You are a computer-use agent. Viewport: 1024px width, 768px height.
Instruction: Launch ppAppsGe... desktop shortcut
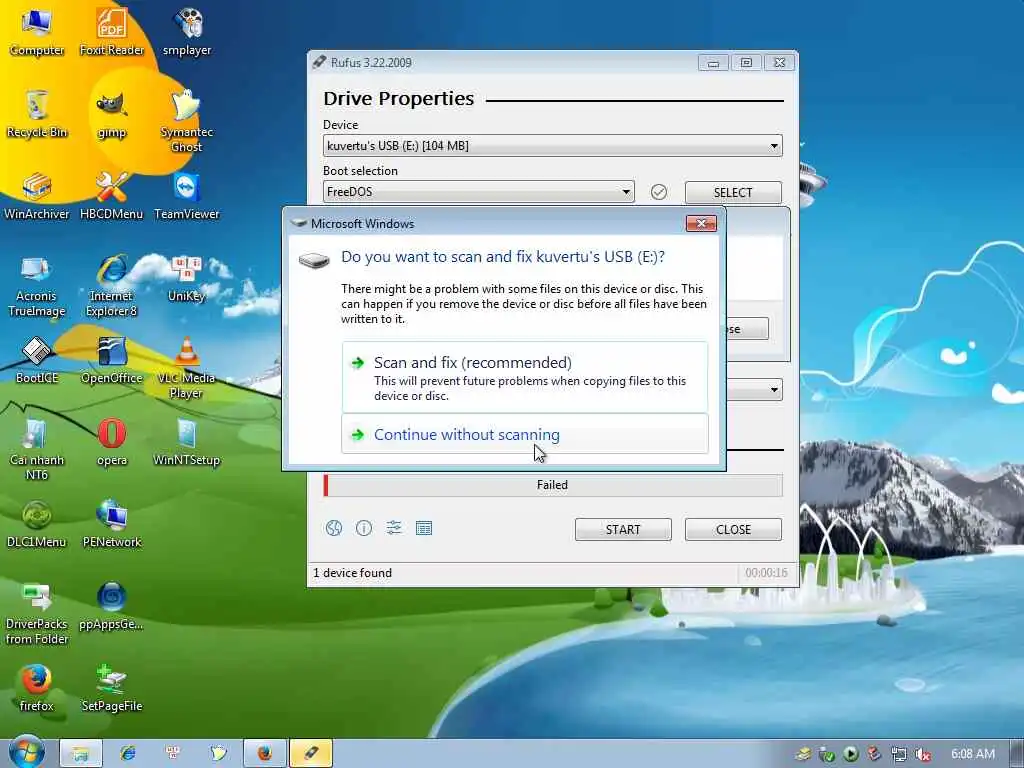click(x=112, y=607)
